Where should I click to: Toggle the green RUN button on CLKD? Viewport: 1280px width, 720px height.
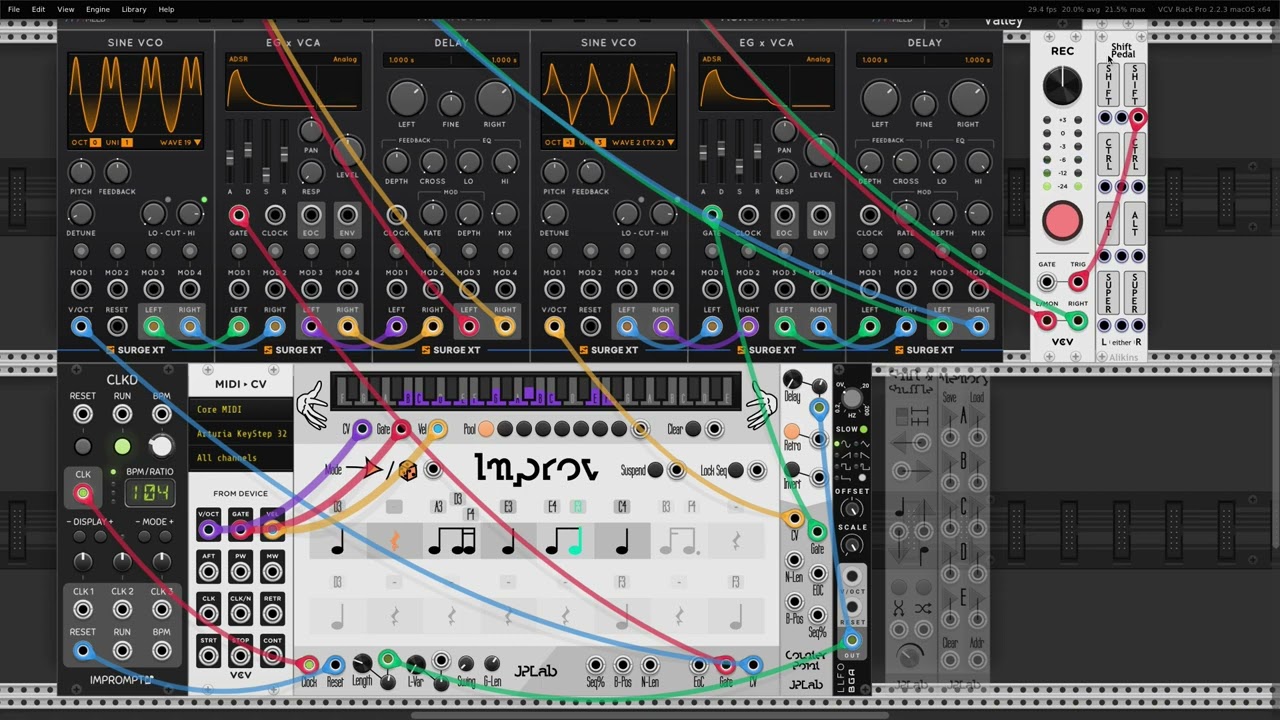[x=122, y=446]
